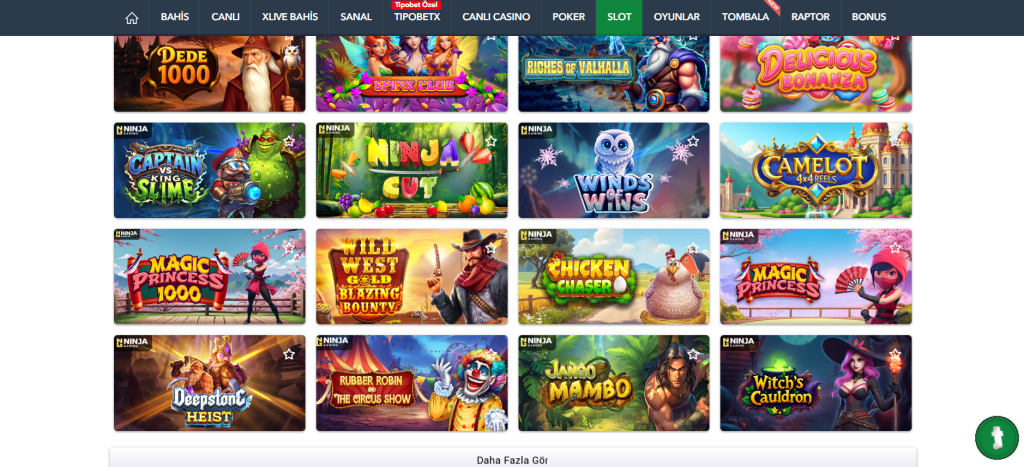This screenshot has height=467, width=1024.
Task: Favorite the Captain vs King Slime game star
Action: (289, 141)
